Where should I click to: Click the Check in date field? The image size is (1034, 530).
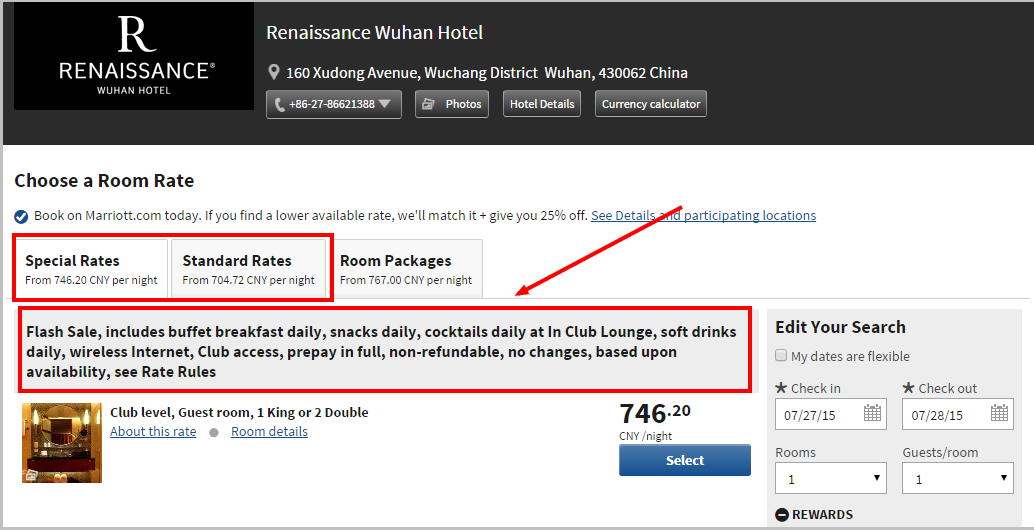tap(831, 414)
